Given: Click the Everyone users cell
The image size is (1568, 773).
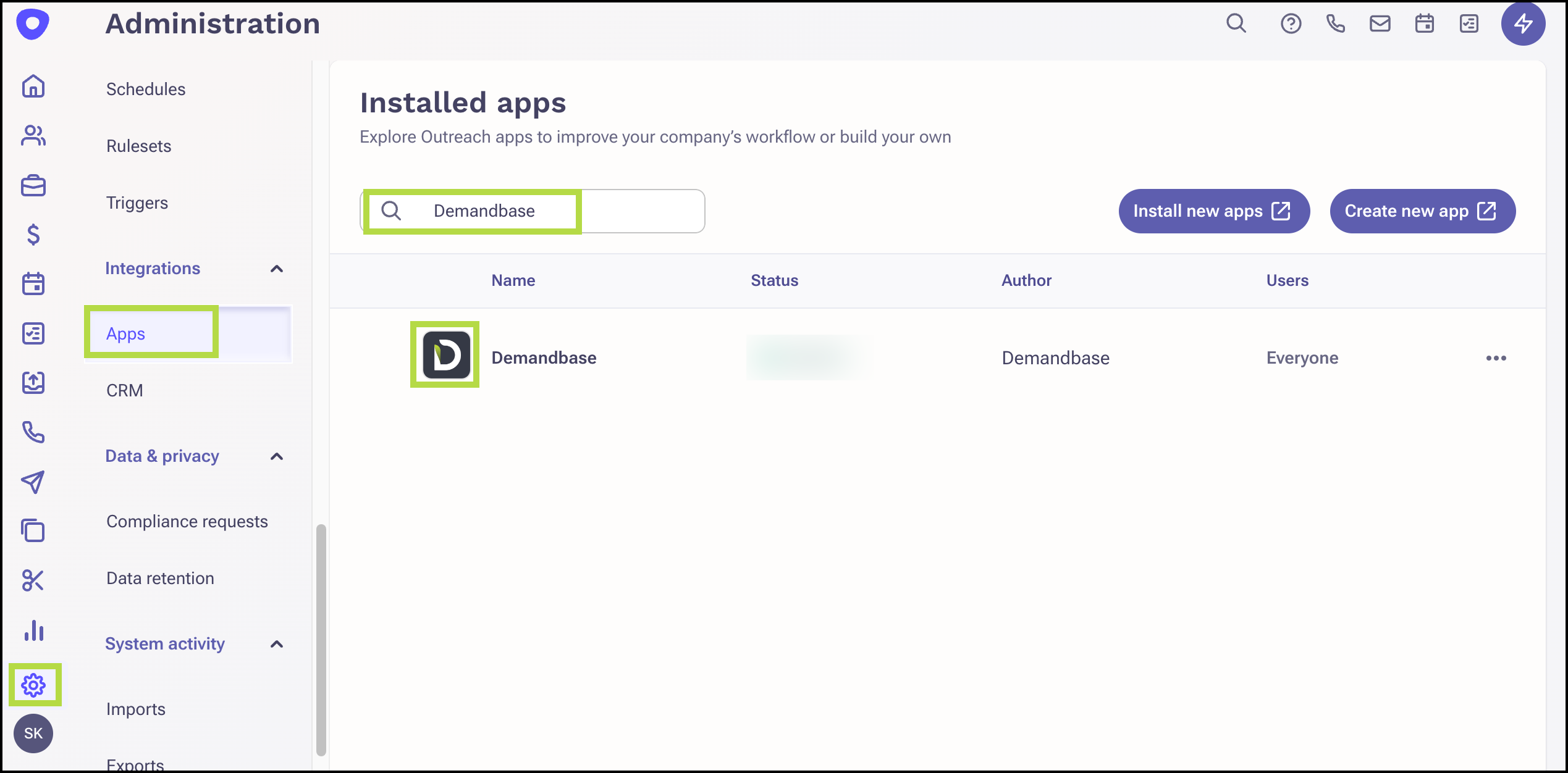Looking at the screenshot, I should coord(1302,358).
